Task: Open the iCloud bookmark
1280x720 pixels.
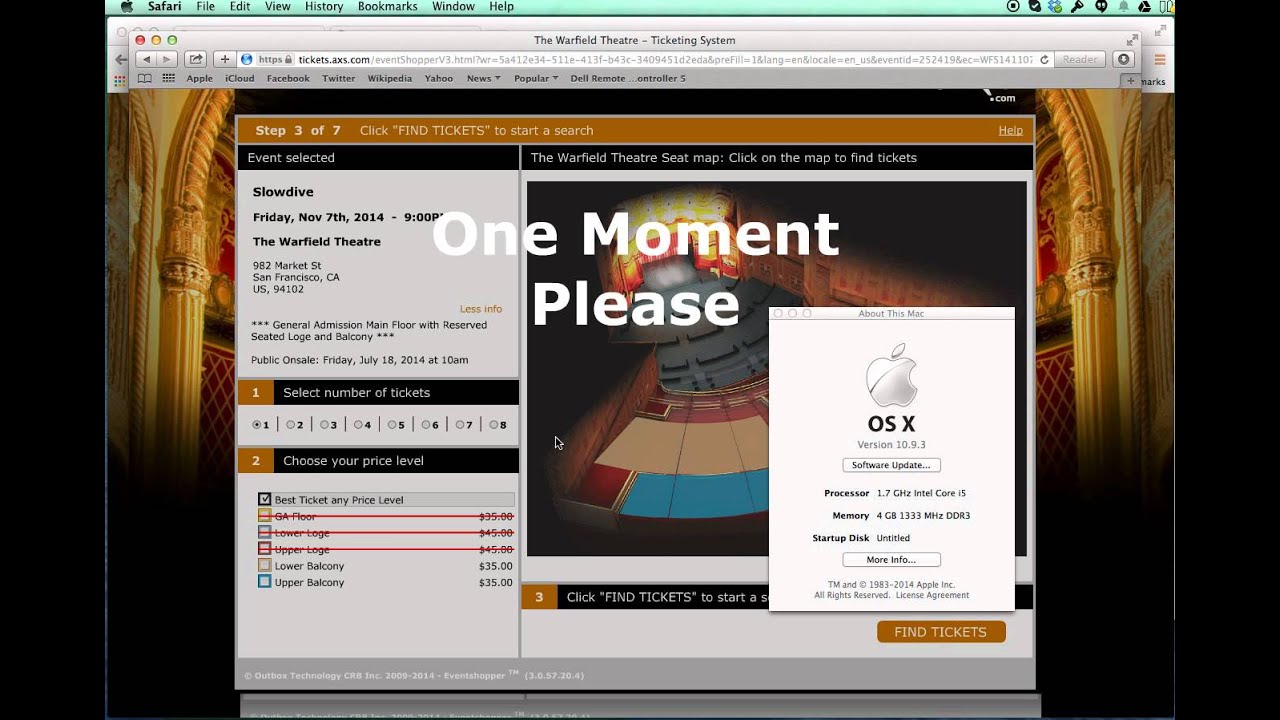Action: pyautogui.click(x=239, y=78)
